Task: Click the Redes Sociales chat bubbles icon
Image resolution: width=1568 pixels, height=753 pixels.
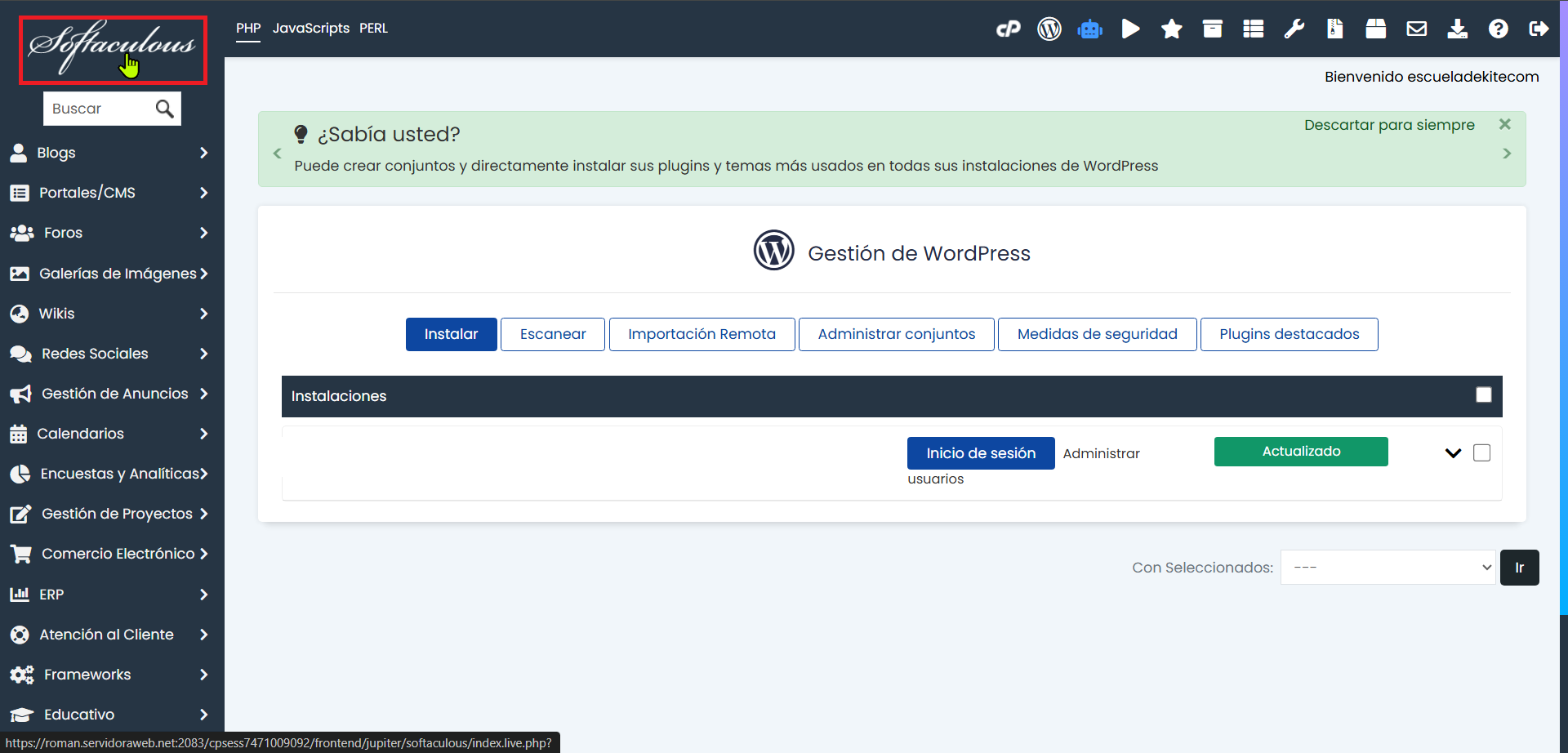Action: pos(20,354)
